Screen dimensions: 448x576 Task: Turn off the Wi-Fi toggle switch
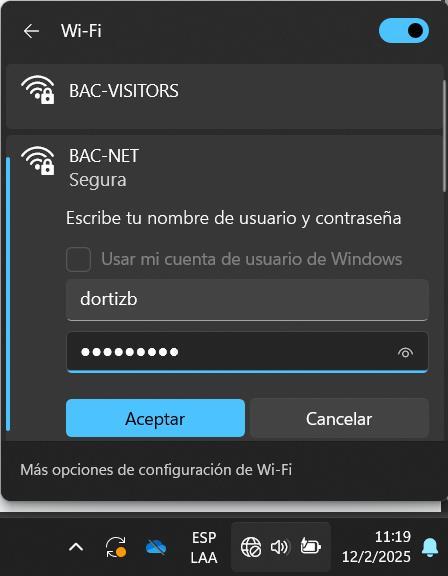click(404, 31)
